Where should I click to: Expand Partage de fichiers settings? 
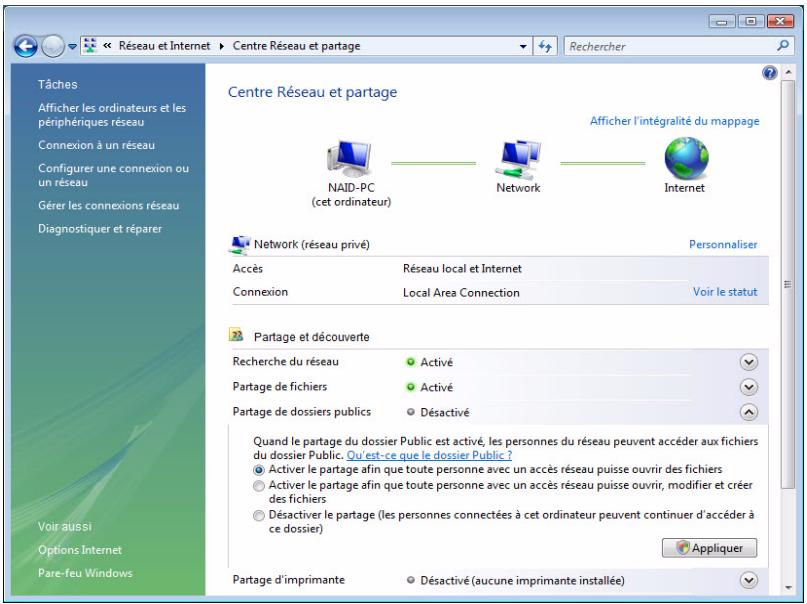point(749,387)
